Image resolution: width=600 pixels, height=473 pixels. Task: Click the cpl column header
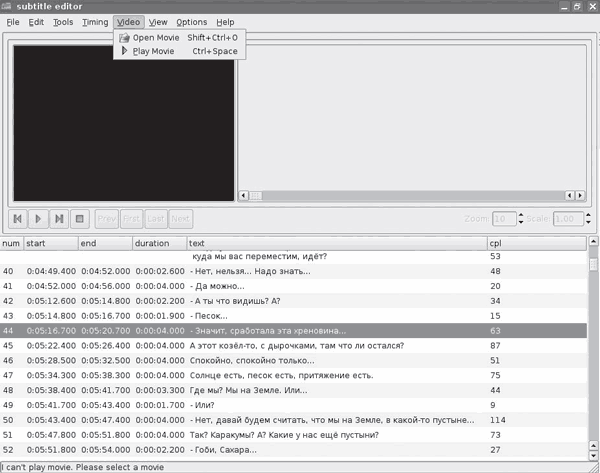tap(534, 243)
